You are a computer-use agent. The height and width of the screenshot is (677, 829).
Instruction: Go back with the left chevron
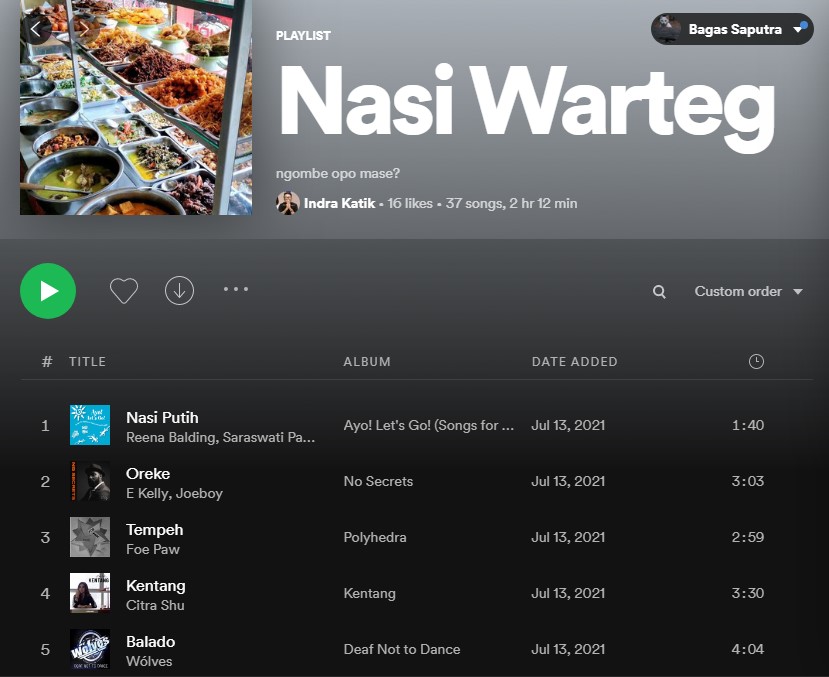(x=36, y=29)
